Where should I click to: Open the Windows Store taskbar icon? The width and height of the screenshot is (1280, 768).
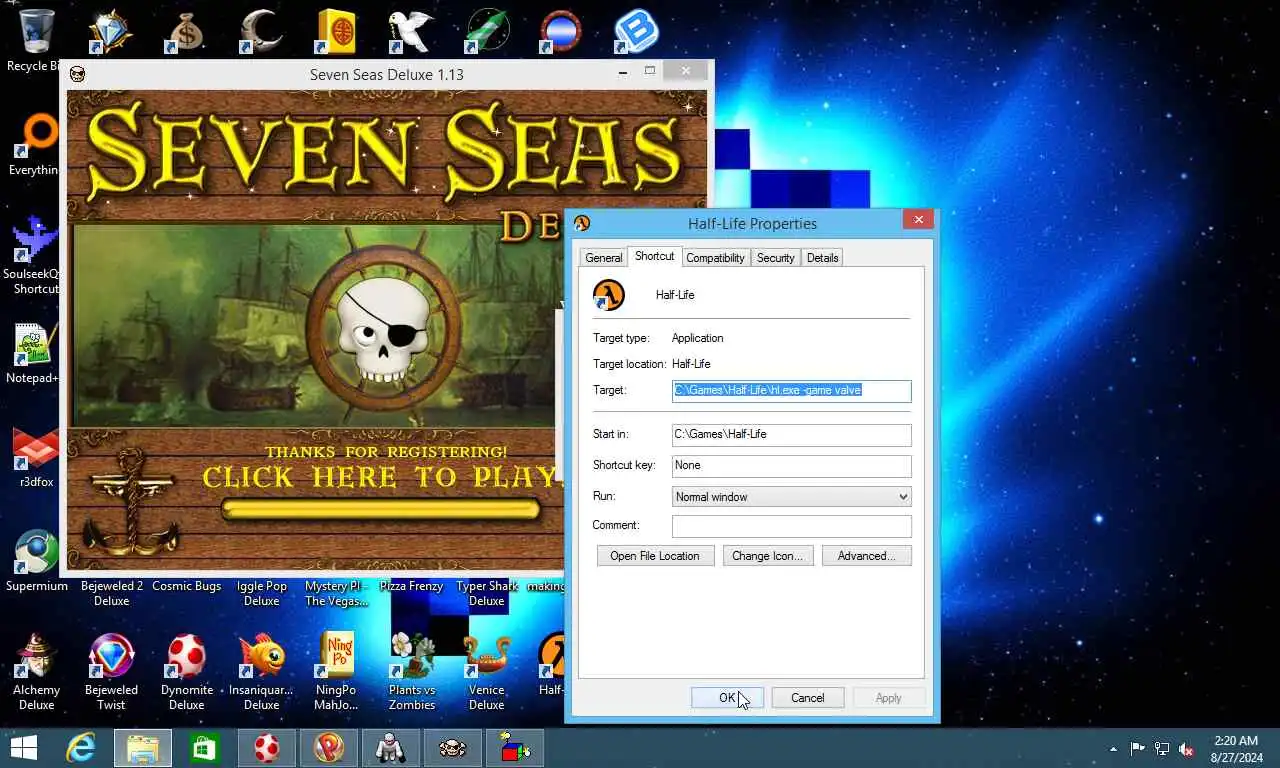[205, 748]
